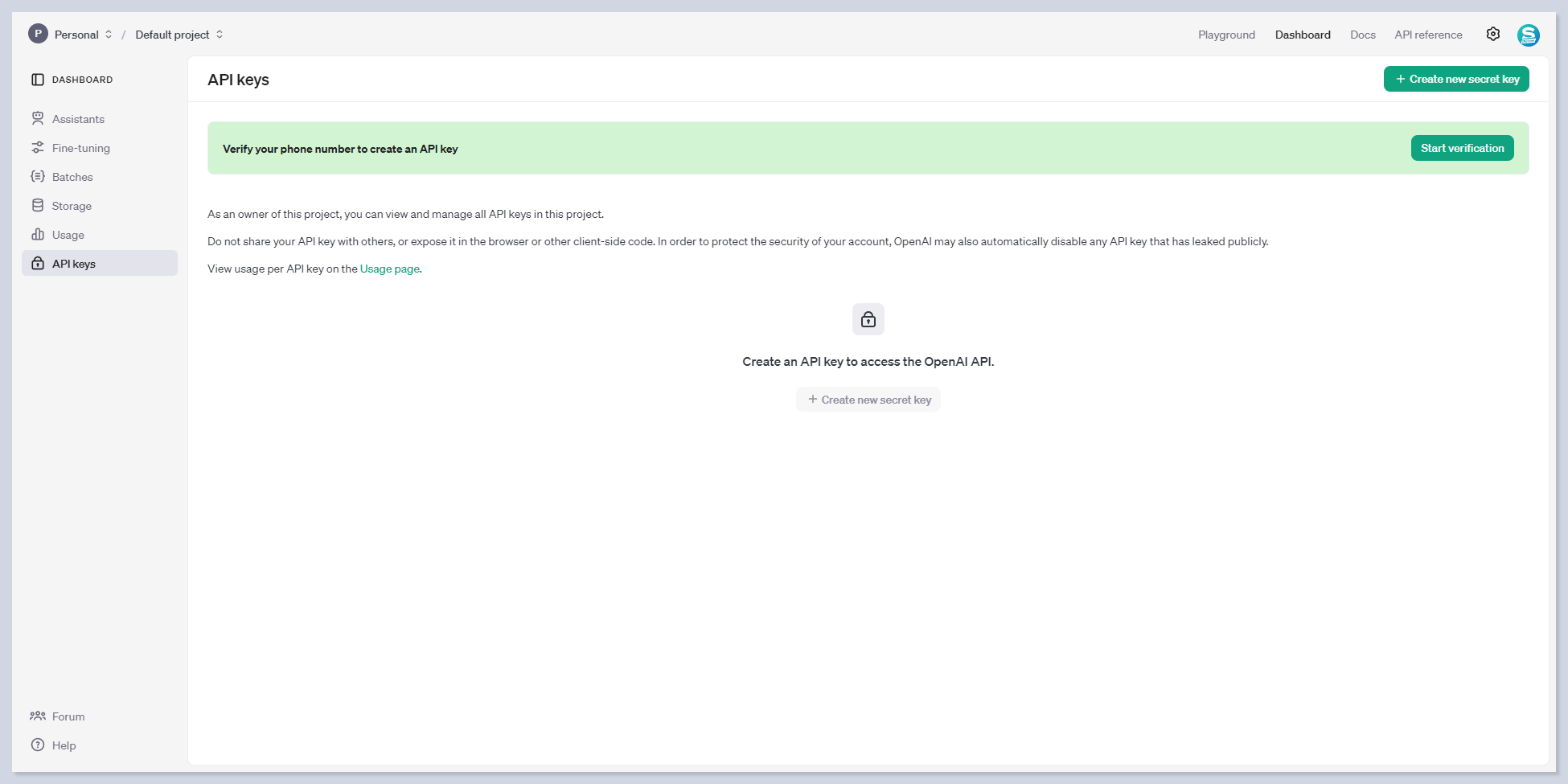
Task: Go to the Docs tab
Action: (1362, 35)
